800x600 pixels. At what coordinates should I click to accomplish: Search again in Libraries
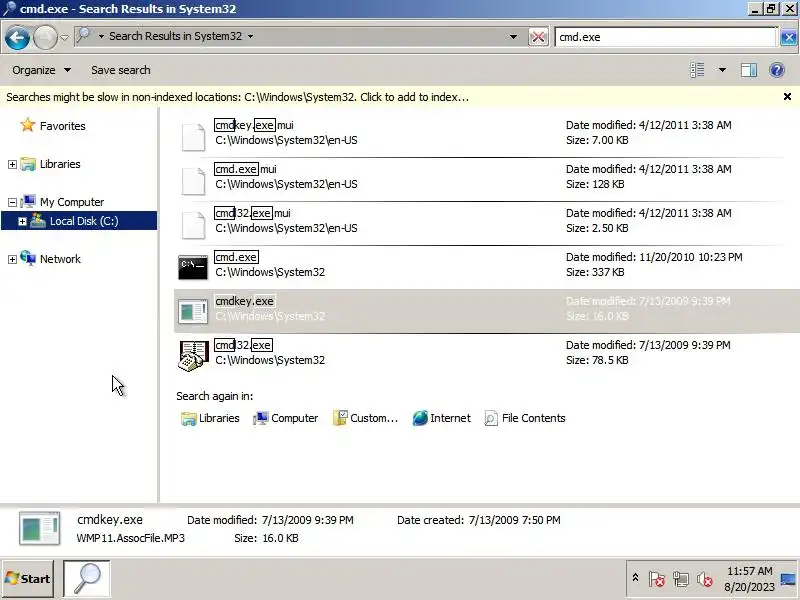coord(210,418)
